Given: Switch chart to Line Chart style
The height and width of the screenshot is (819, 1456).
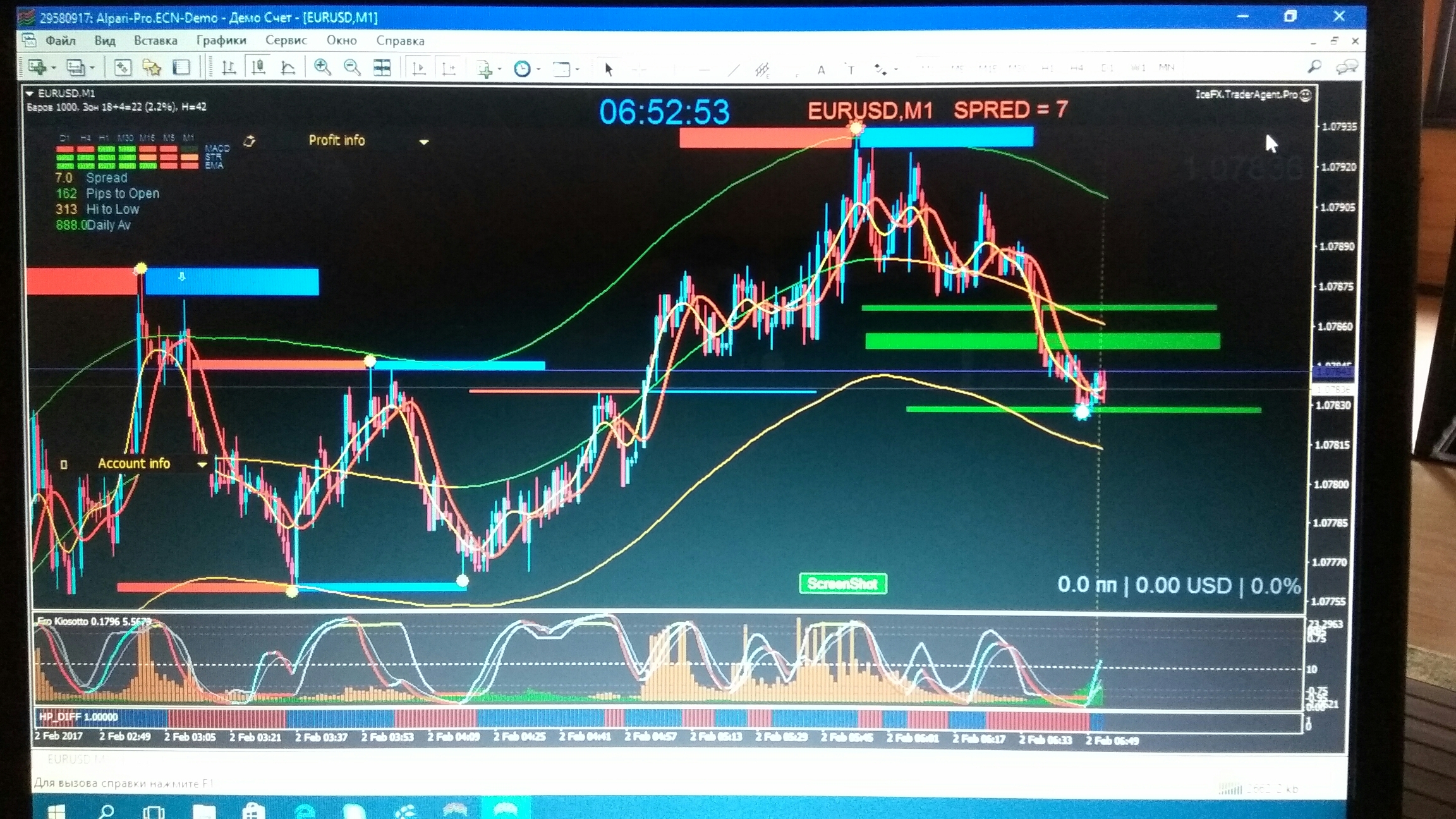Looking at the screenshot, I should tap(288, 67).
